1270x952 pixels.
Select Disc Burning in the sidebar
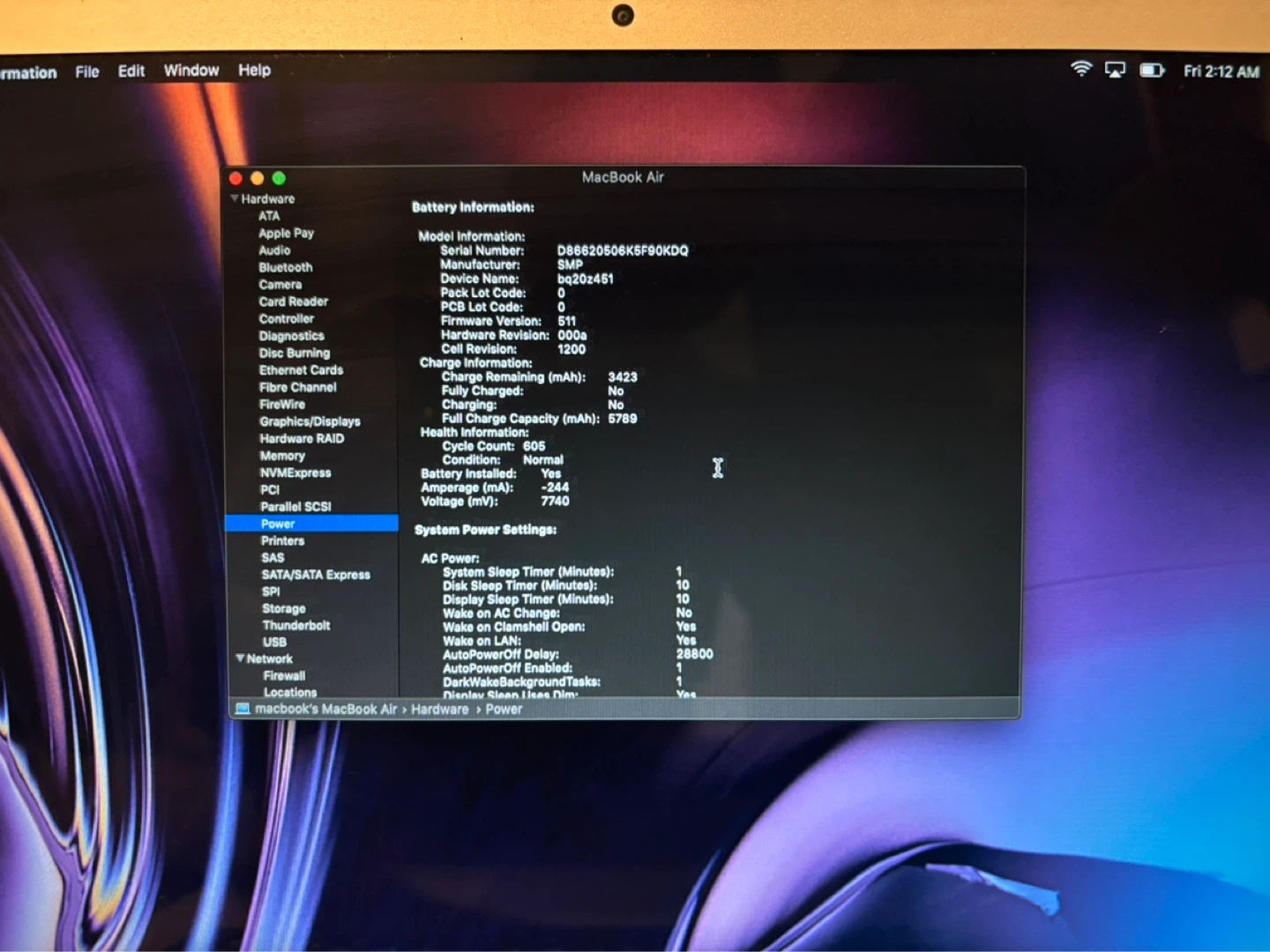coord(294,353)
